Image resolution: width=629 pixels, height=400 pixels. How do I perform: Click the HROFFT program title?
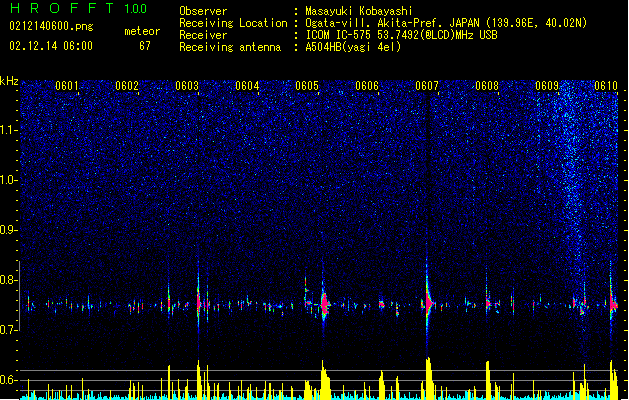(62, 8)
